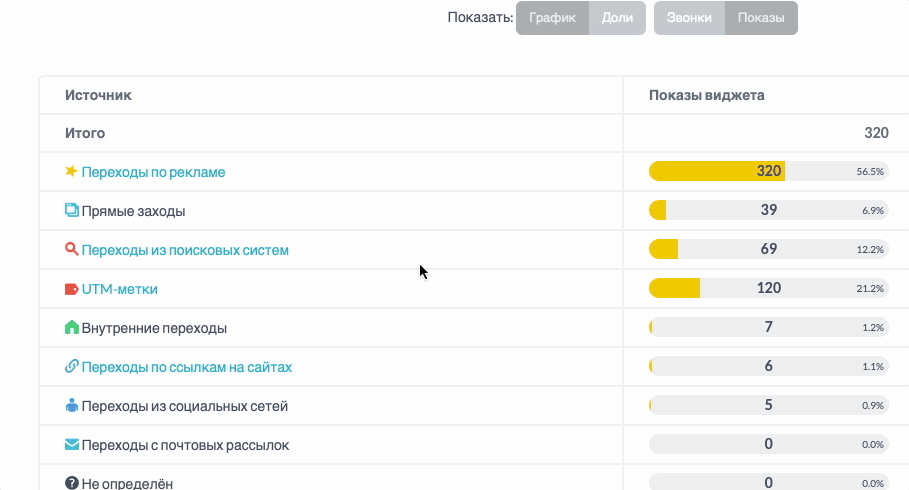
Task: Click the envelope icon for почтовых рассылок
Action: (71, 445)
